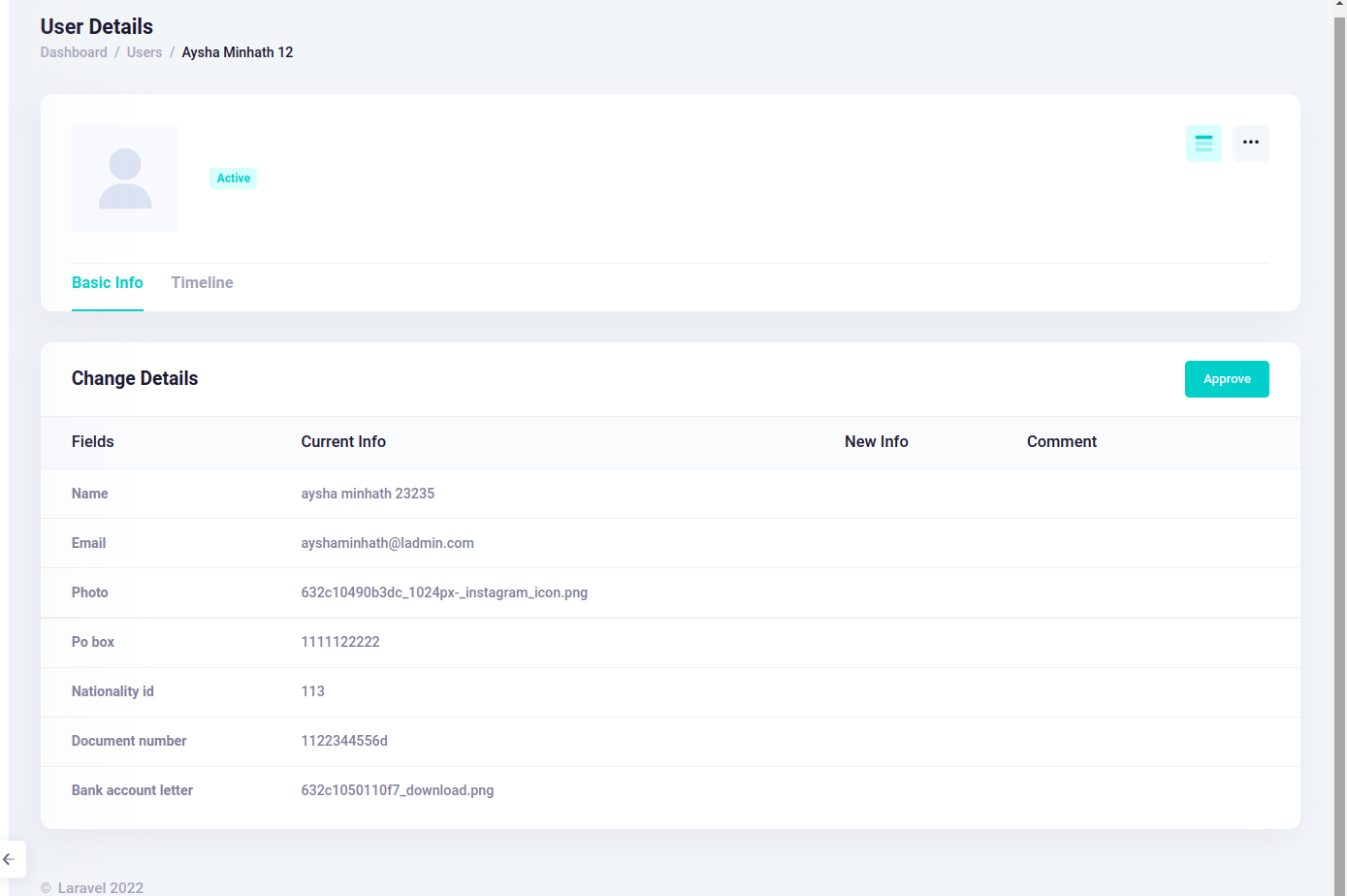
Task: Click the Comment column header
Action: [x=1062, y=442]
